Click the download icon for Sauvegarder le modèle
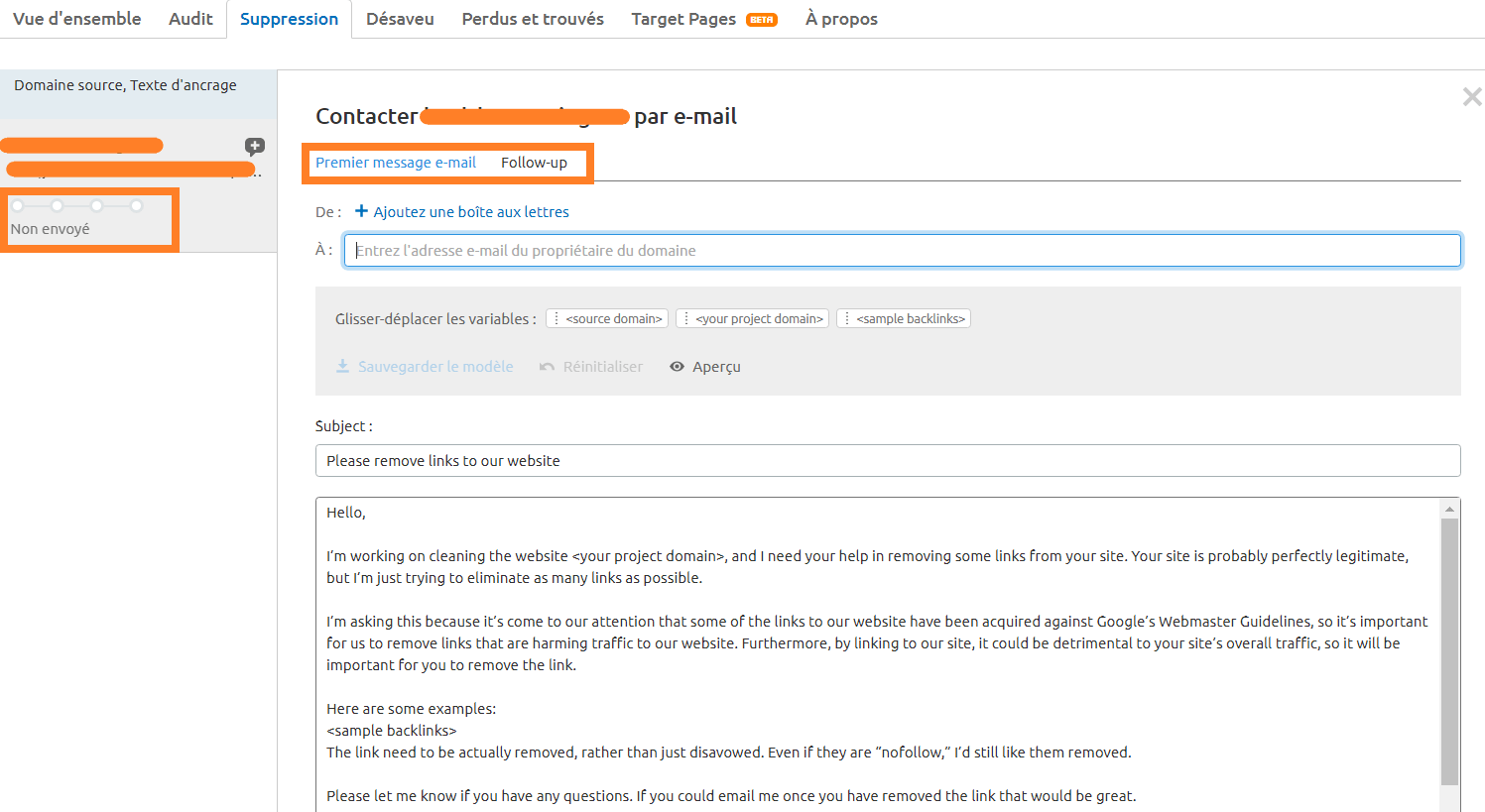This screenshot has width=1485, height=812. click(x=342, y=367)
